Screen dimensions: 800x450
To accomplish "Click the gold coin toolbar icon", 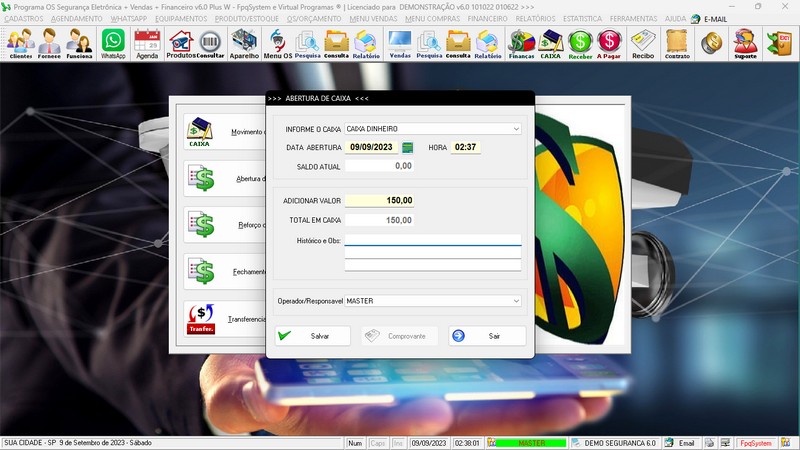I will (x=711, y=44).
